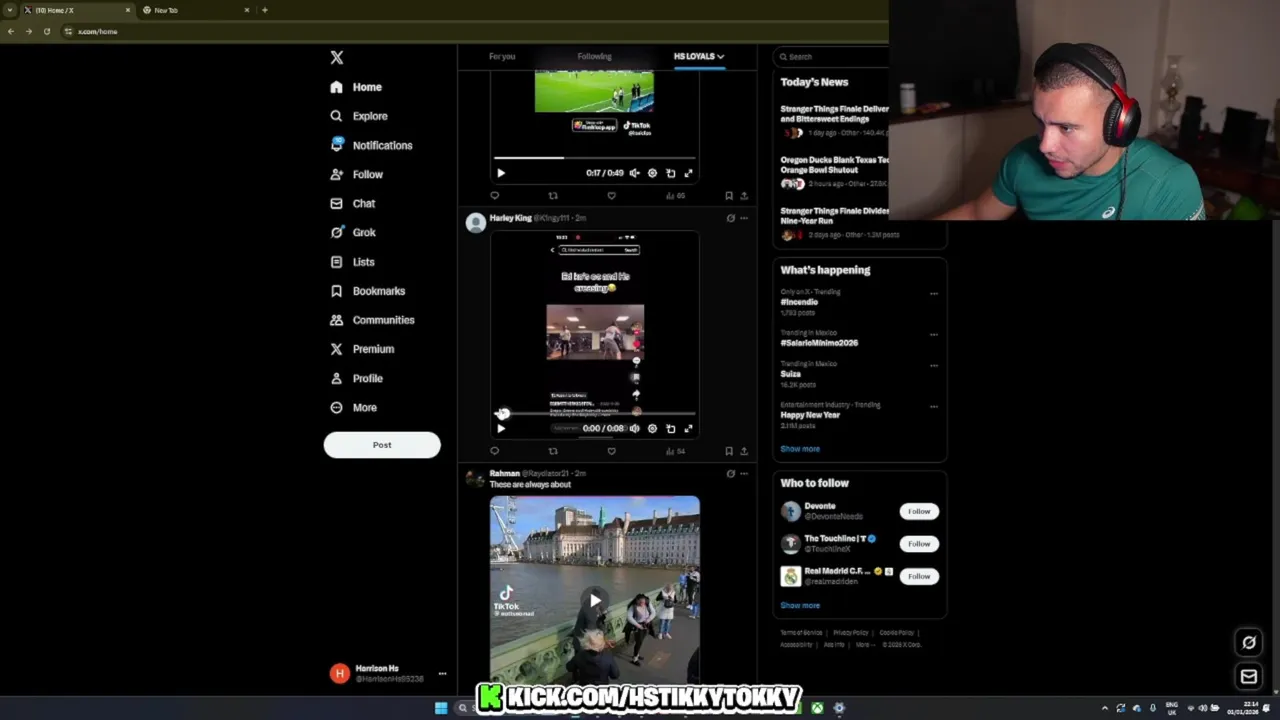Open Grok explain icon on Rahman's post

coord(730,473)
